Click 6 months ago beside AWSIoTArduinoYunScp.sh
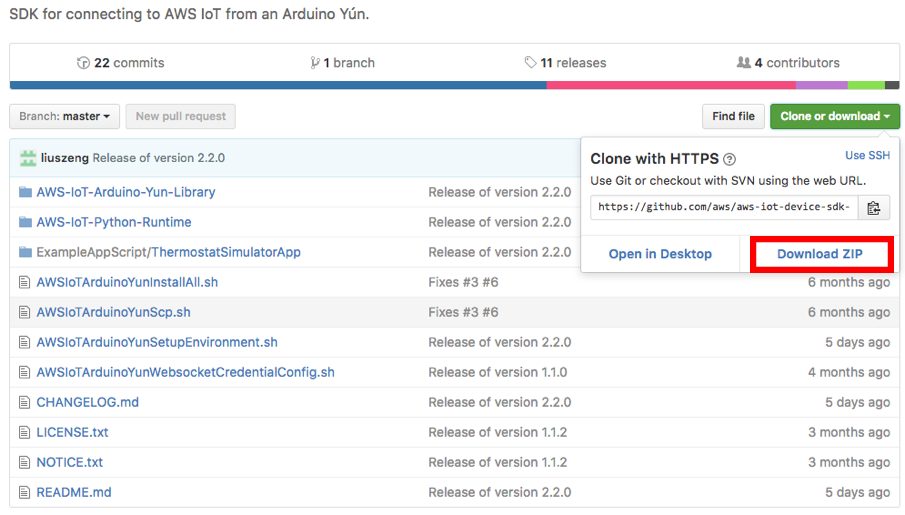This screenshot has height=515, width=905. coord(849,312)
